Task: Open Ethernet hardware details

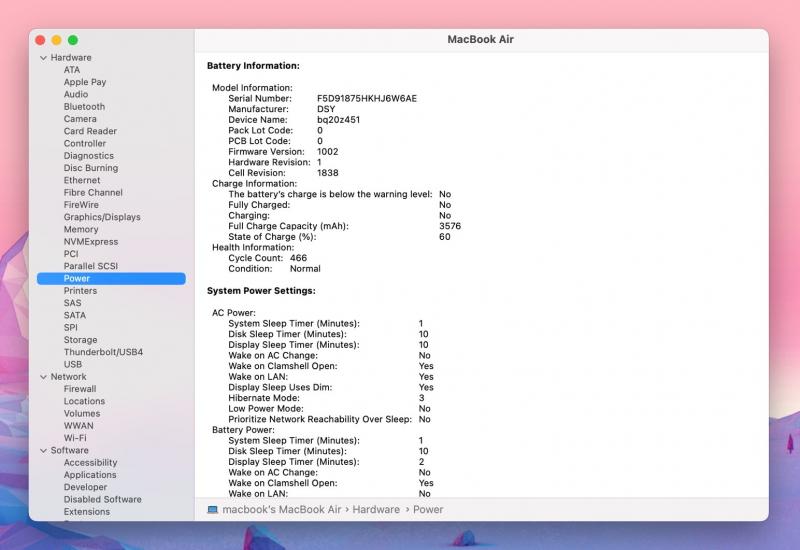Action: click(x=82, y=180)
